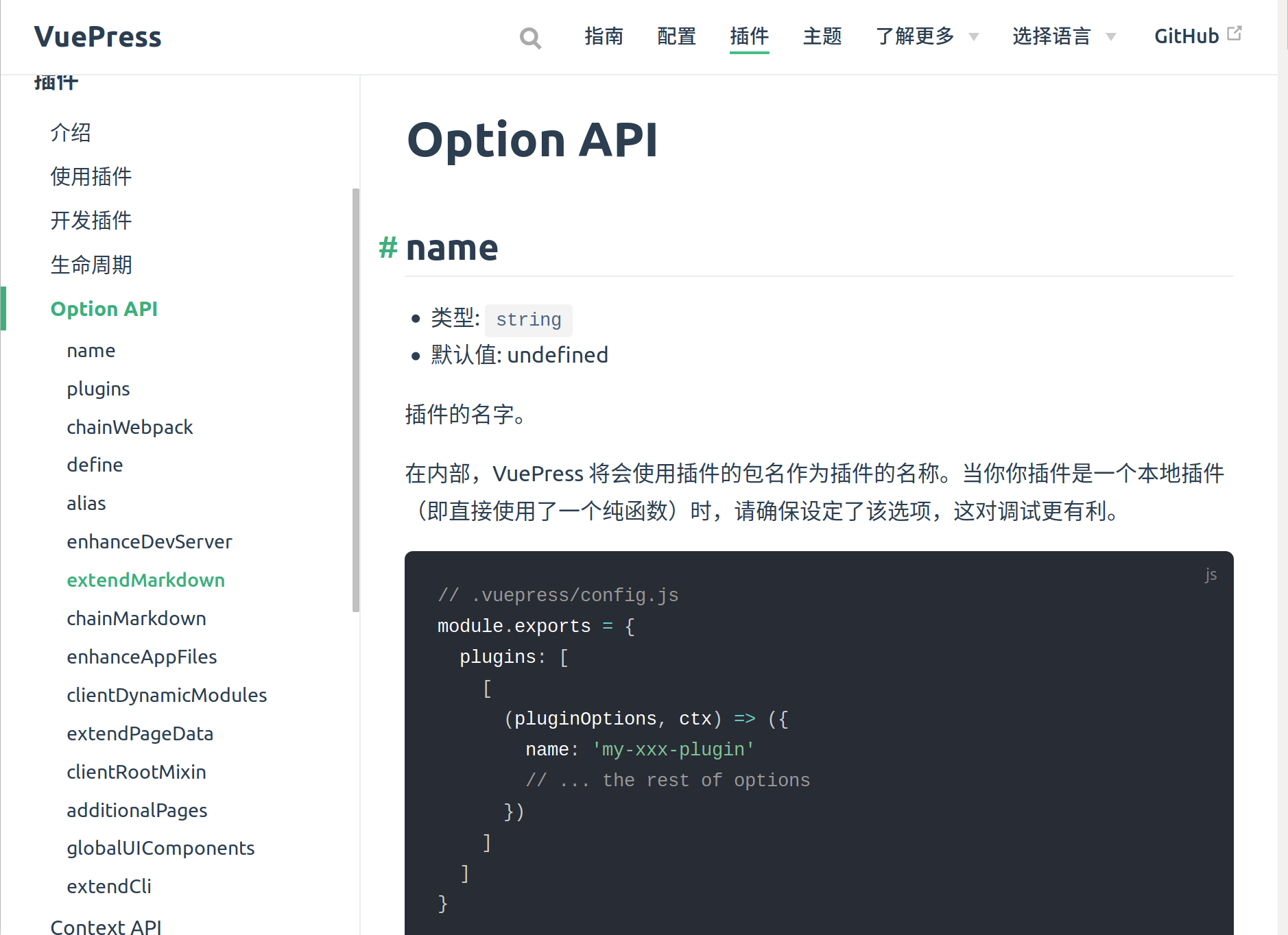Click the module.exports code line

pyautogui.click(x=536, y=626)
